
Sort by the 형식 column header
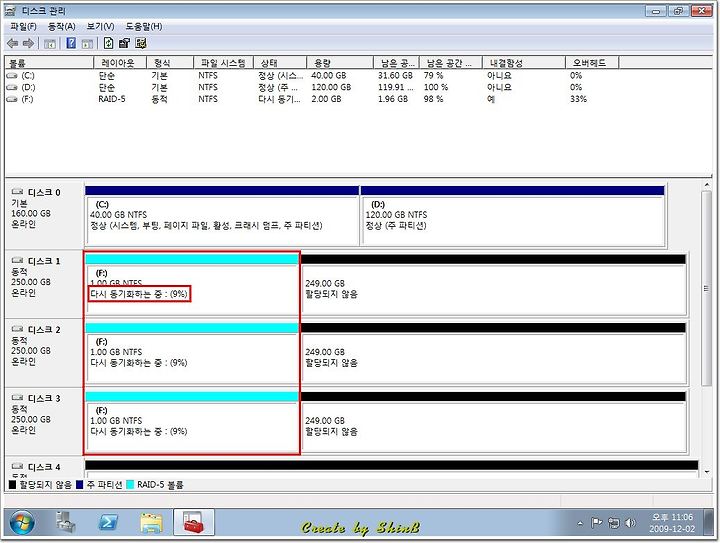click(170, 63)
